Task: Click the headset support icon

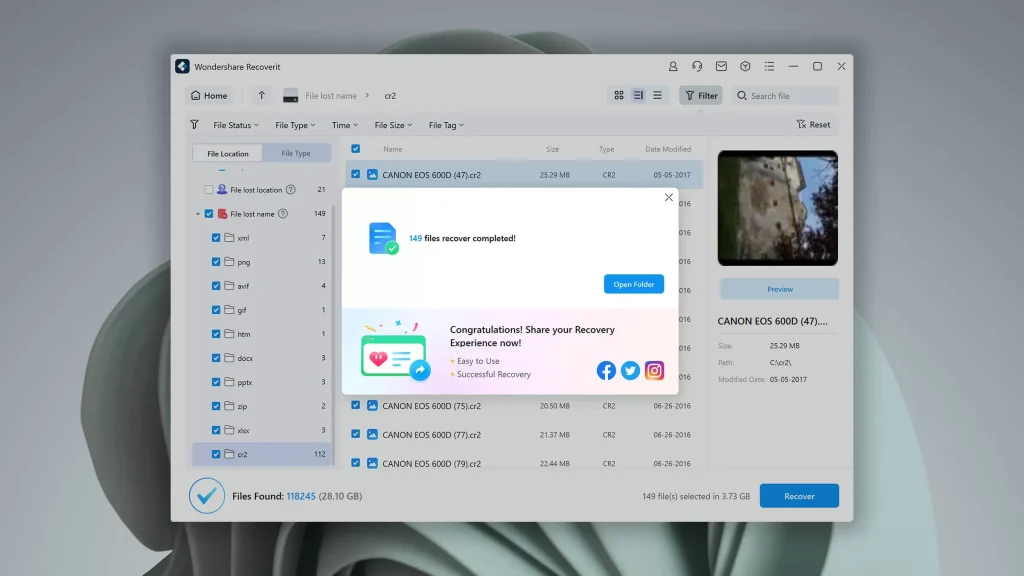Action: coord(697,67)
